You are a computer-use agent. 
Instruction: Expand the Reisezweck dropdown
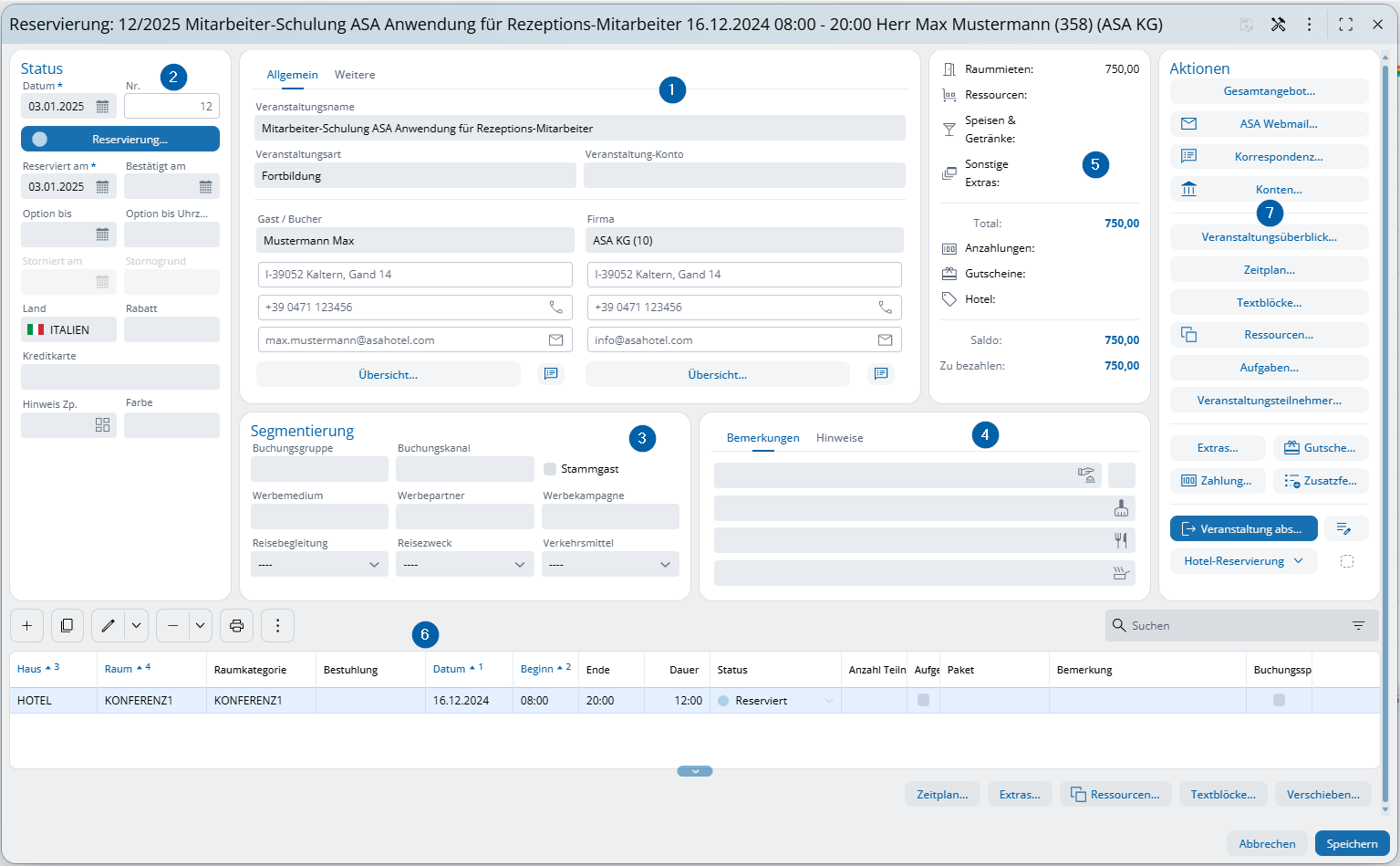(464, 565)
